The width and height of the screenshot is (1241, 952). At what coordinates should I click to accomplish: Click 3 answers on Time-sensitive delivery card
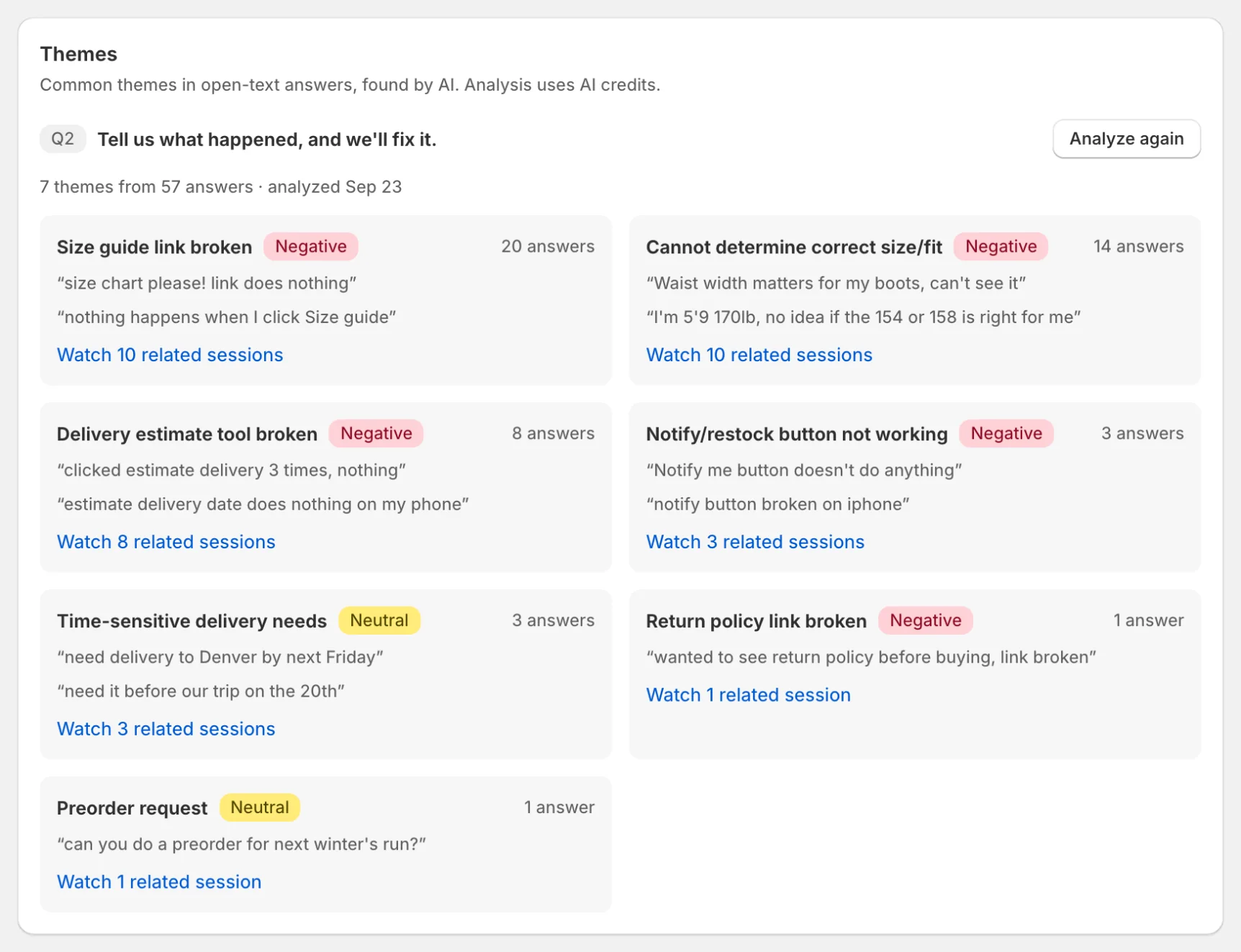[x=554, y=620]
